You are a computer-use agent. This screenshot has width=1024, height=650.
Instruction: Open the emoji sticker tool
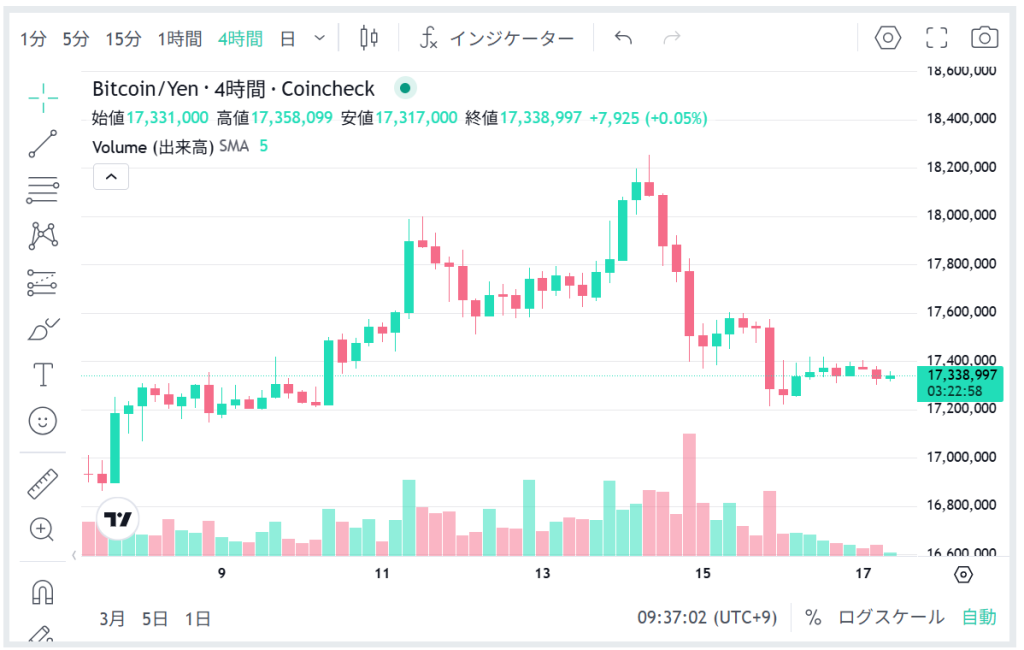[x=43, y=421]
